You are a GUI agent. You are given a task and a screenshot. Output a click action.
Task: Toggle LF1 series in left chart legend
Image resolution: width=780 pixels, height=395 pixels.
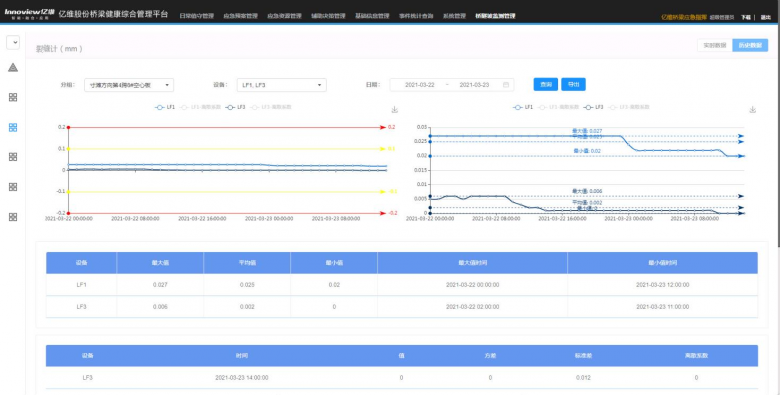pyautogui.click(x=165, y=107)
